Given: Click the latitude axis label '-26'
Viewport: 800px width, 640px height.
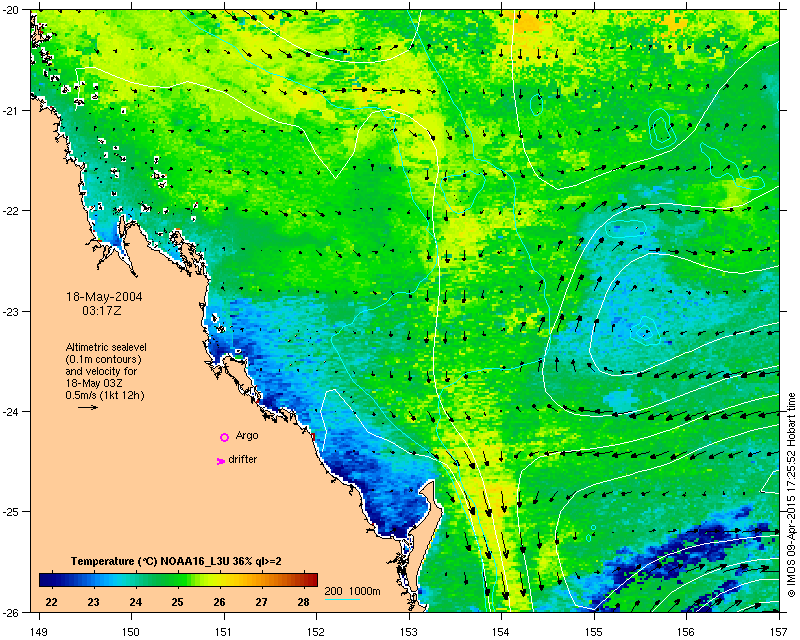Looking at the screenshot, I should click(x=10, y=612).
